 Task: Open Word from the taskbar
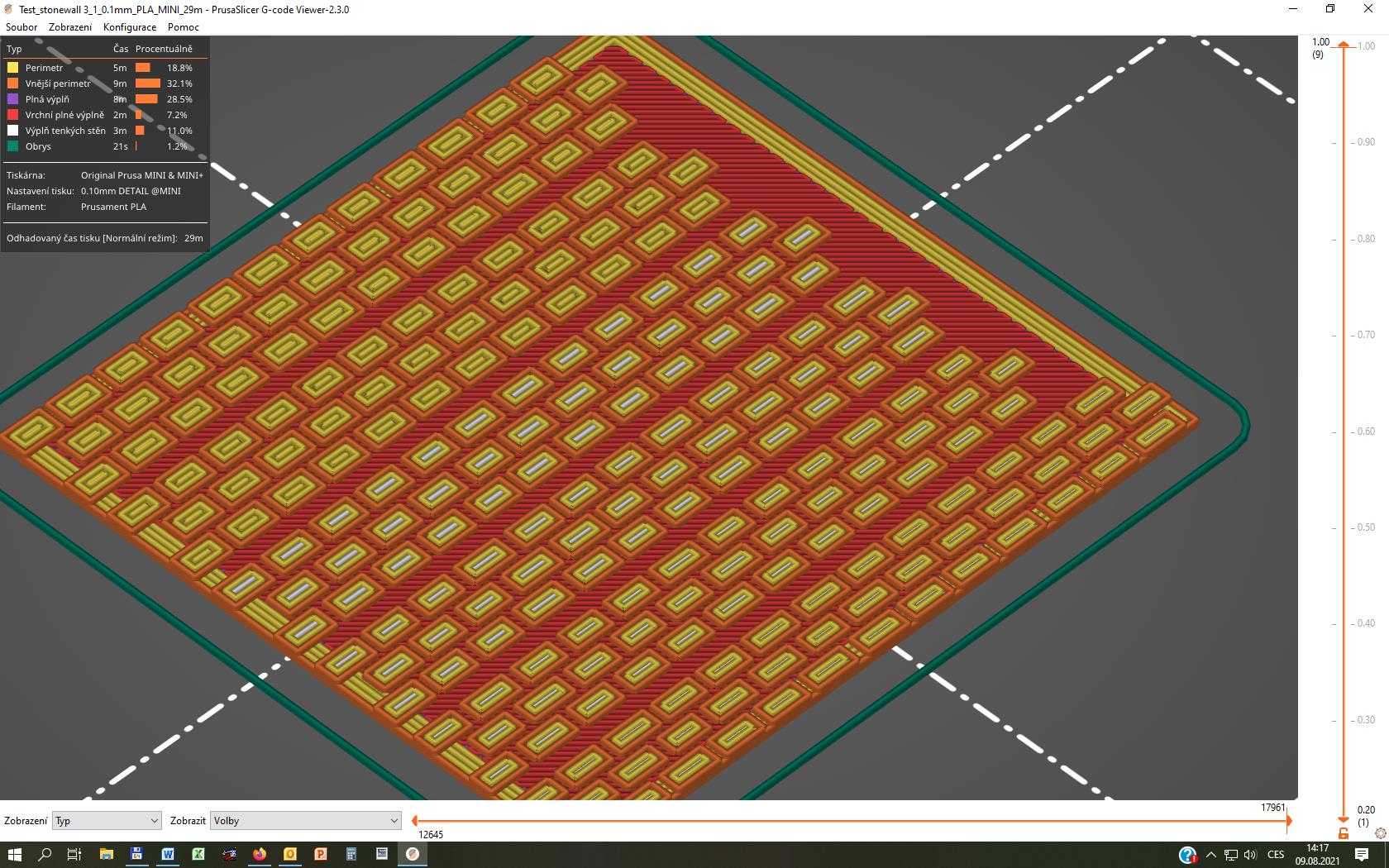point(168,854)
